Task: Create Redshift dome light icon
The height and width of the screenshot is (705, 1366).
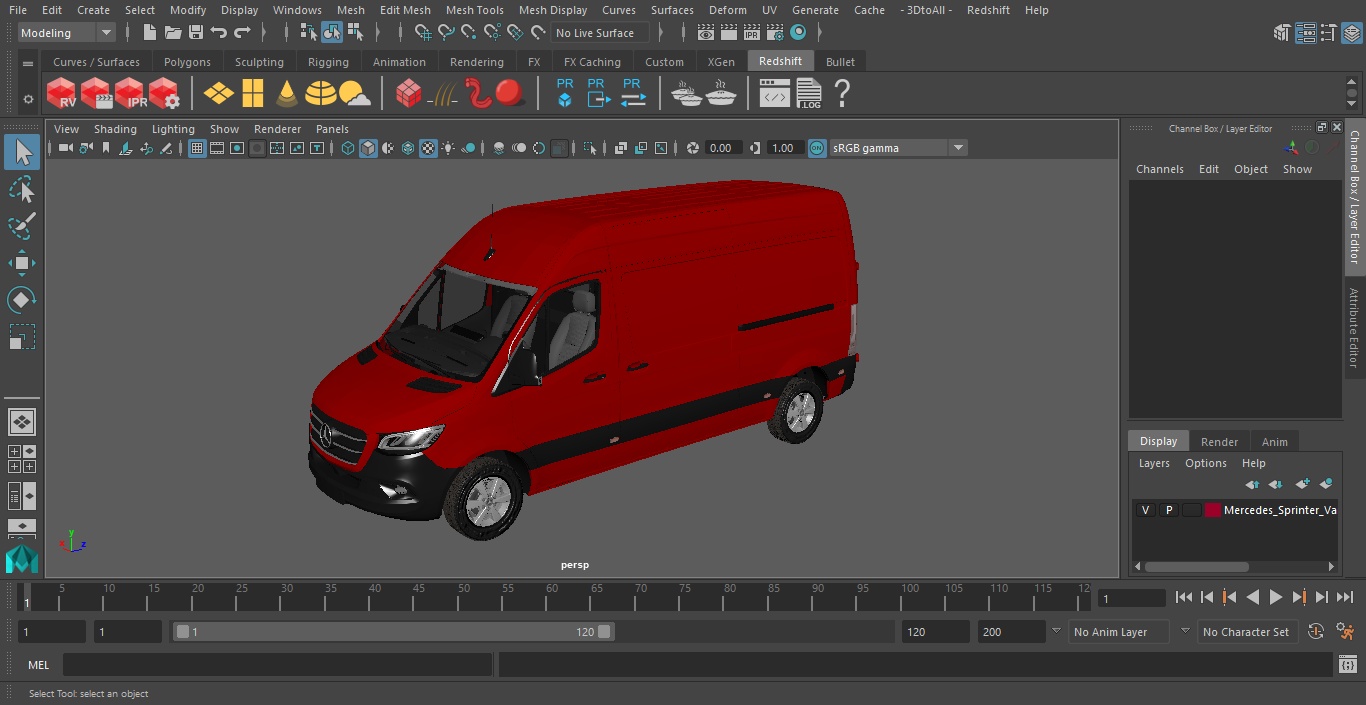Action: point(321,93)
